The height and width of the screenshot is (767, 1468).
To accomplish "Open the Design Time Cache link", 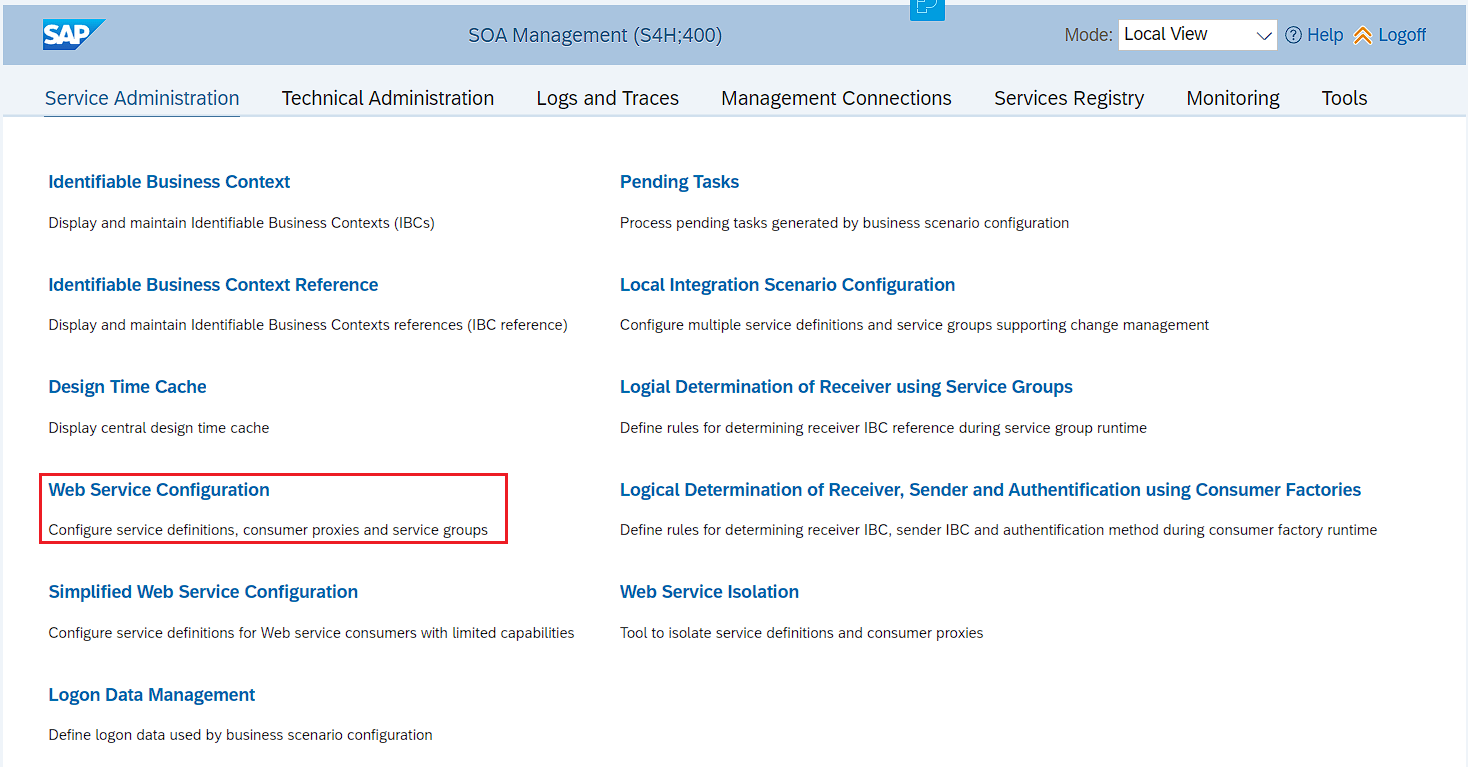I will pos(127,387).
